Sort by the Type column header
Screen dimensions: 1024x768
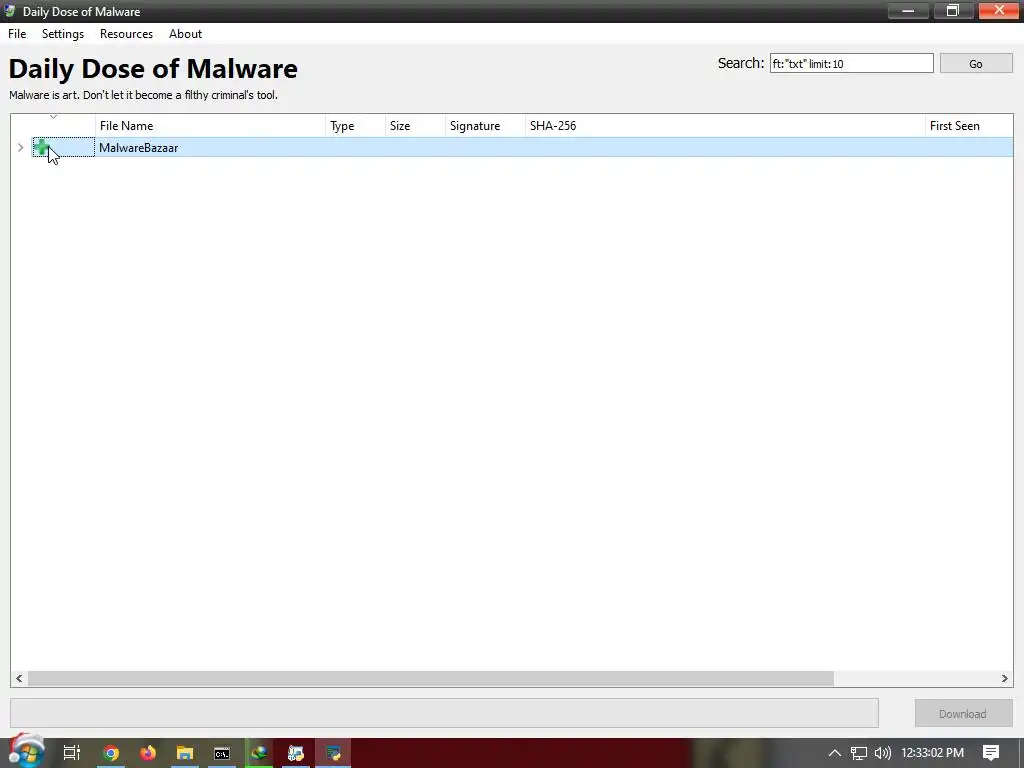click(x=355, y=125)
